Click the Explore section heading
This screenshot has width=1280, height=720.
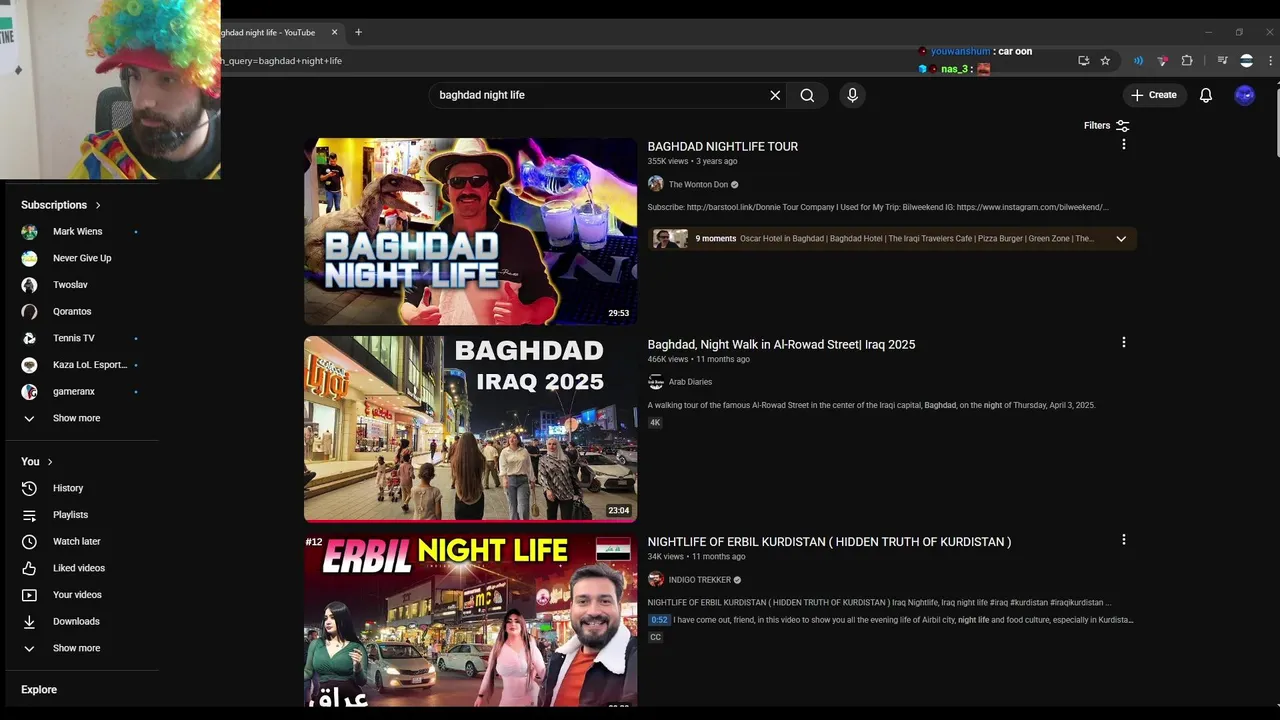point(39,690)
